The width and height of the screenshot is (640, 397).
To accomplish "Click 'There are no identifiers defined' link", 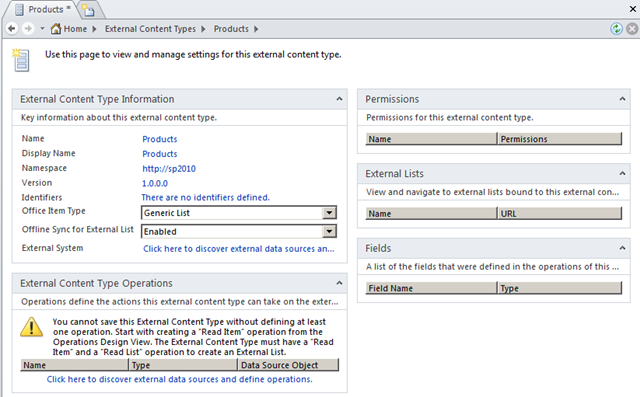I will pyautogui.click(x=205, y=197).
